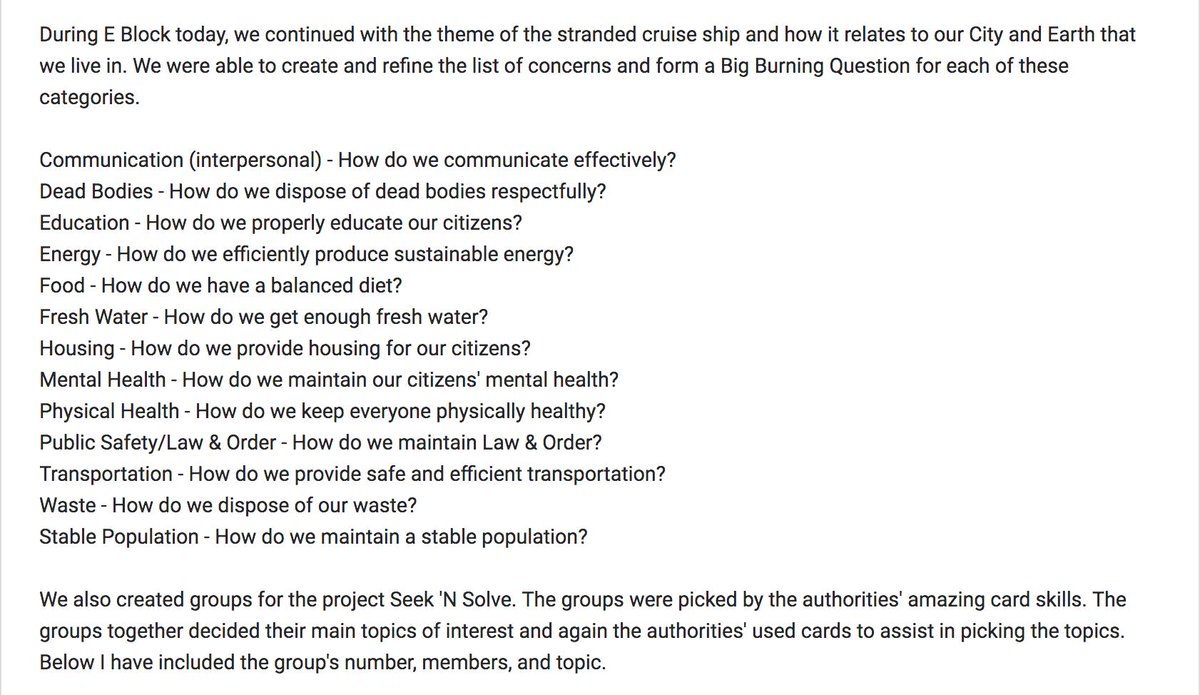Click the 'Stable Population' line

click(x=314, y=536)
